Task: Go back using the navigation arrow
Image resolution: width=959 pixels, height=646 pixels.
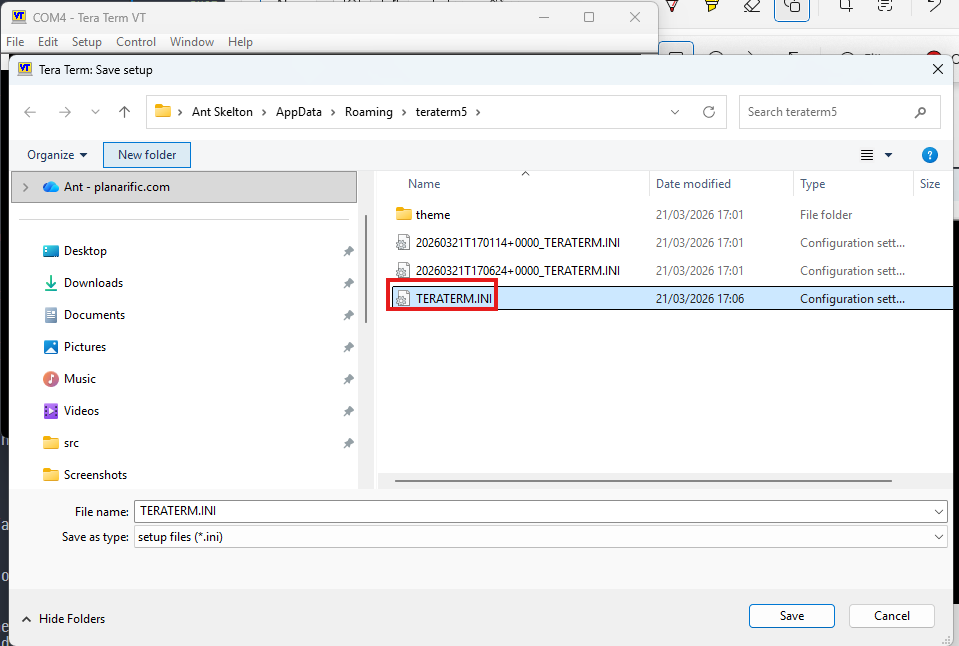Action: coord(30,112)
